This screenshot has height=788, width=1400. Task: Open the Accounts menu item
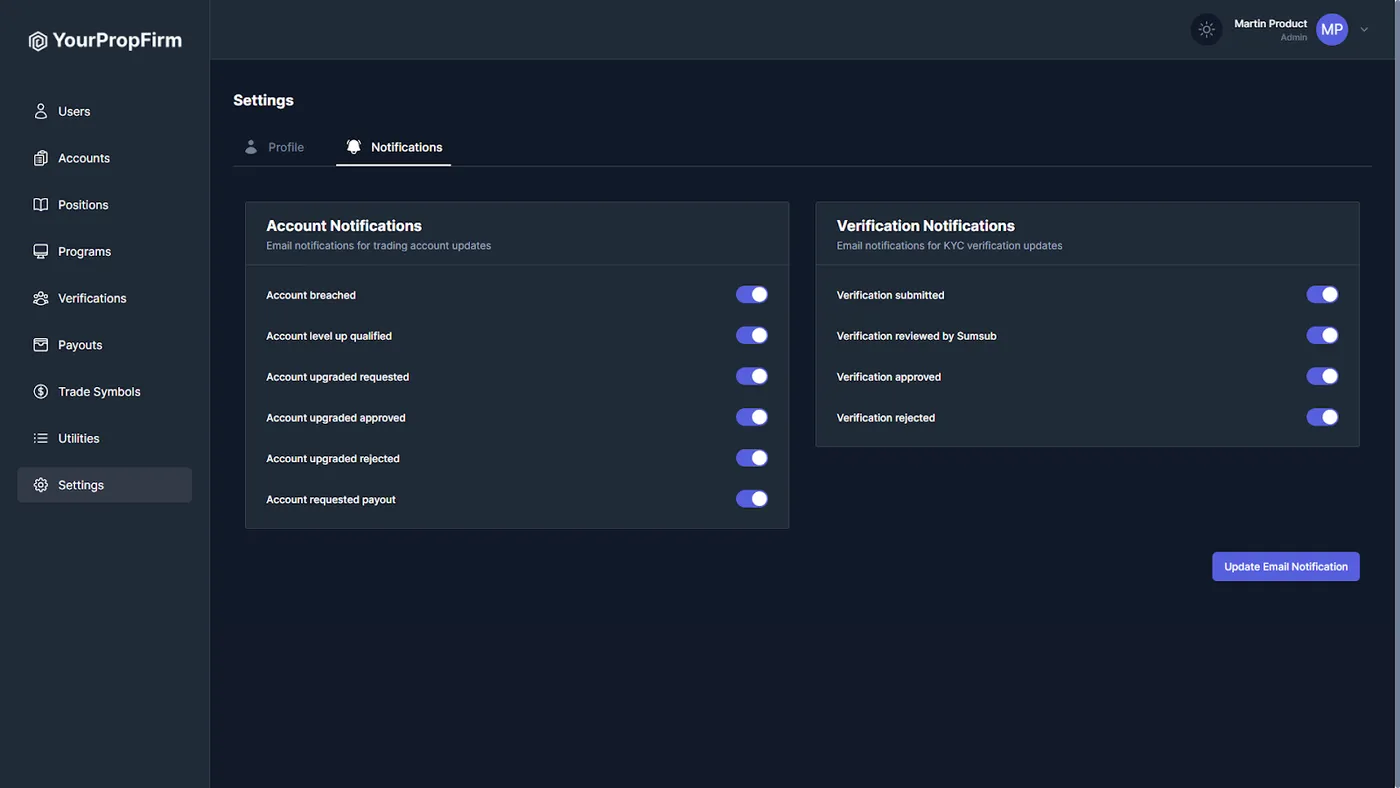[105, 158]
